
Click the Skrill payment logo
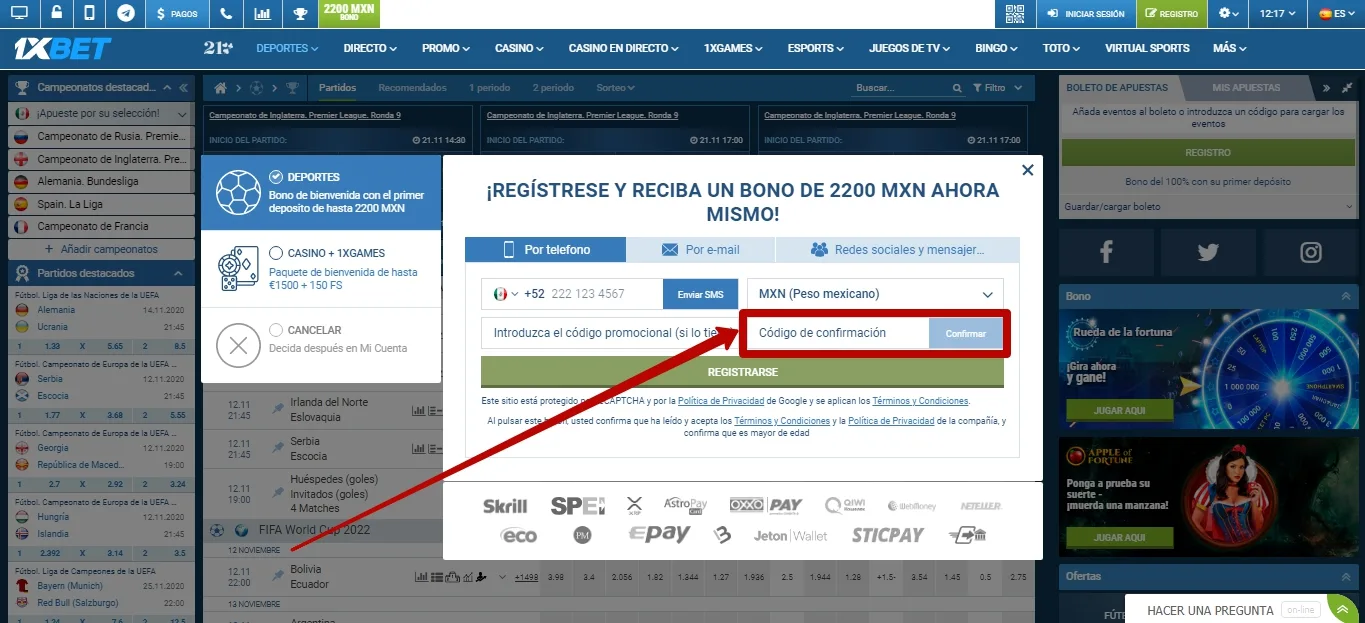(x=505, y=506)
